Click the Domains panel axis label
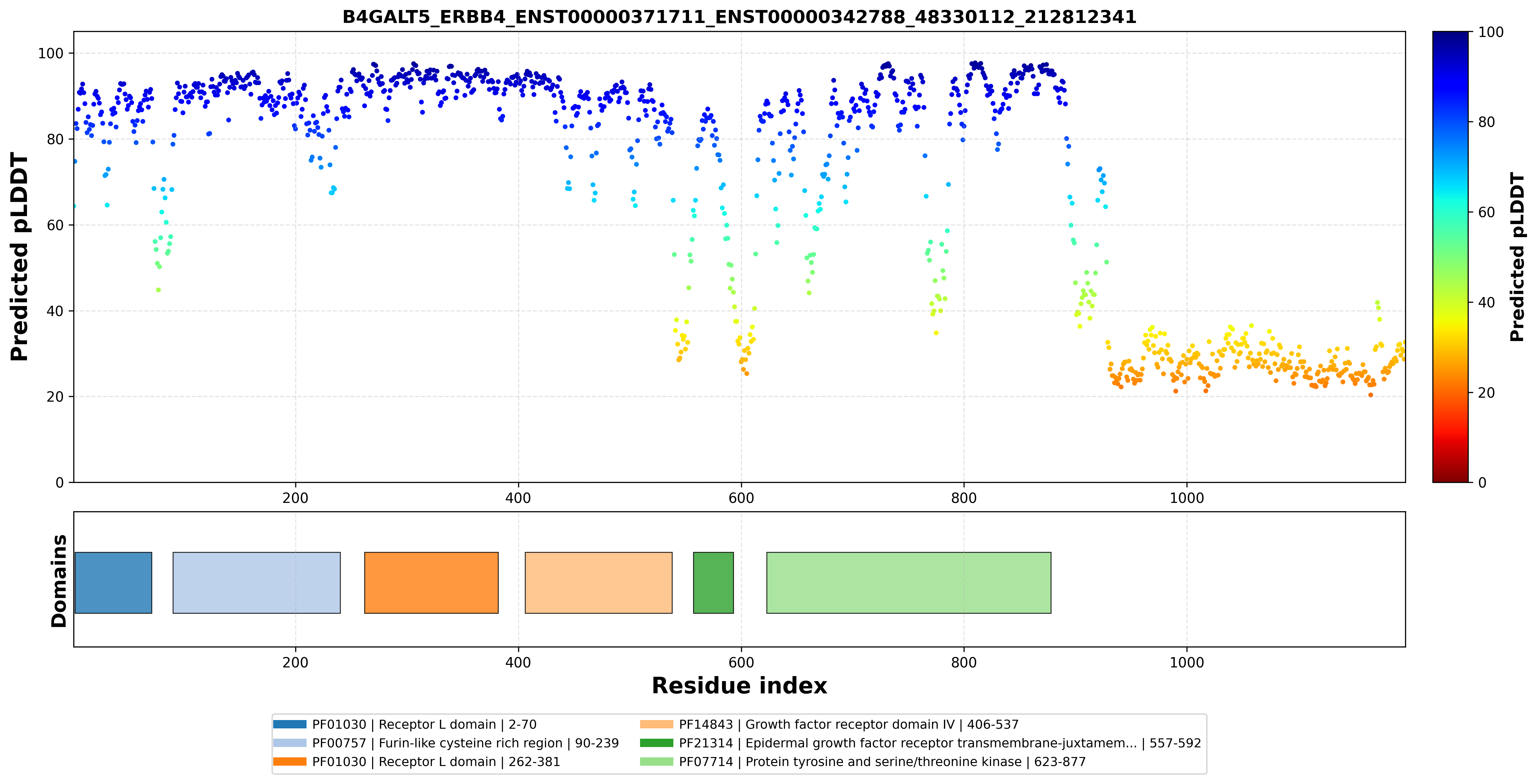This screenshot has height=784, width=1537. pos(58,581)
